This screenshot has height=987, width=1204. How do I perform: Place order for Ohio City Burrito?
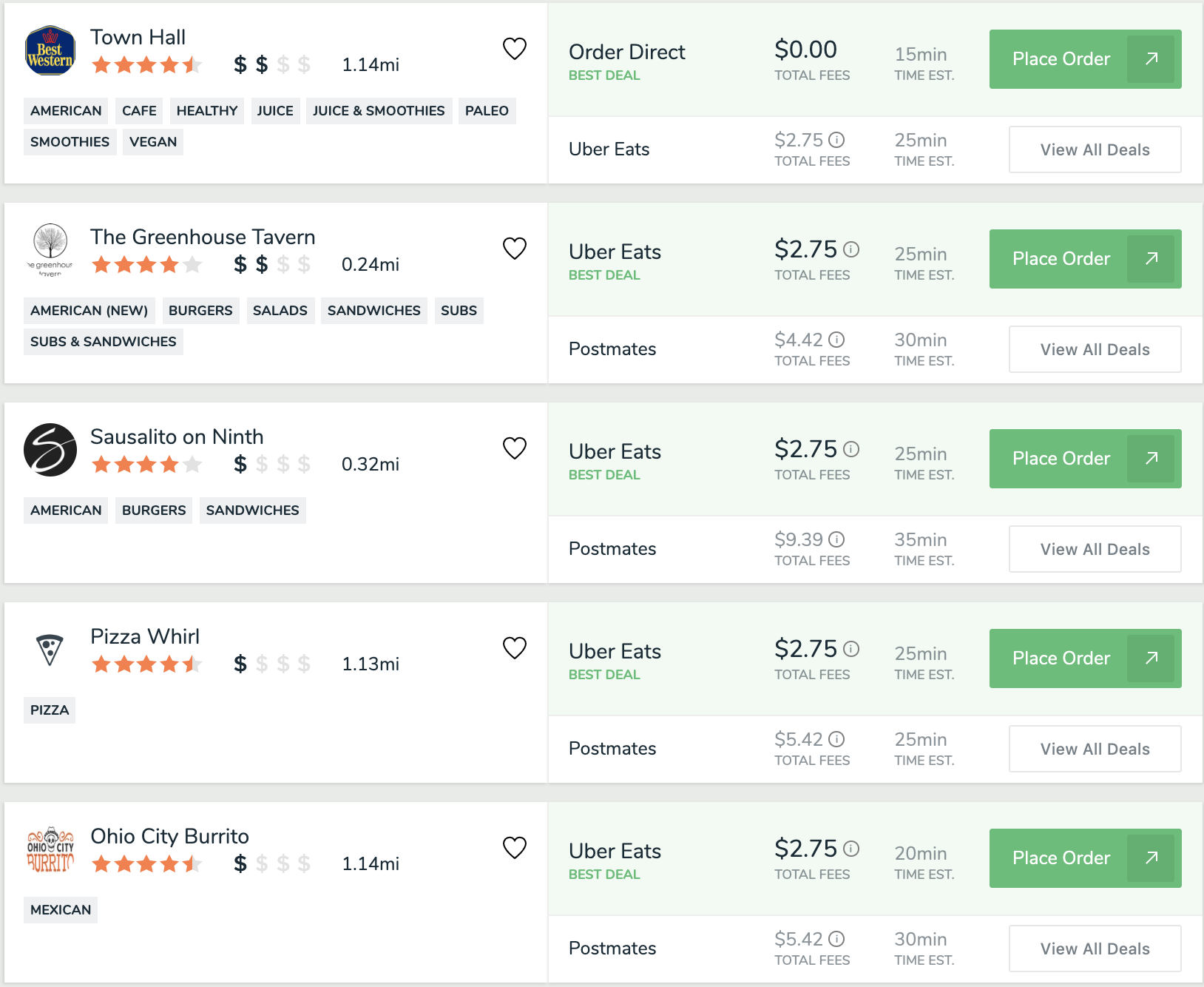(x=1085, y=858)
